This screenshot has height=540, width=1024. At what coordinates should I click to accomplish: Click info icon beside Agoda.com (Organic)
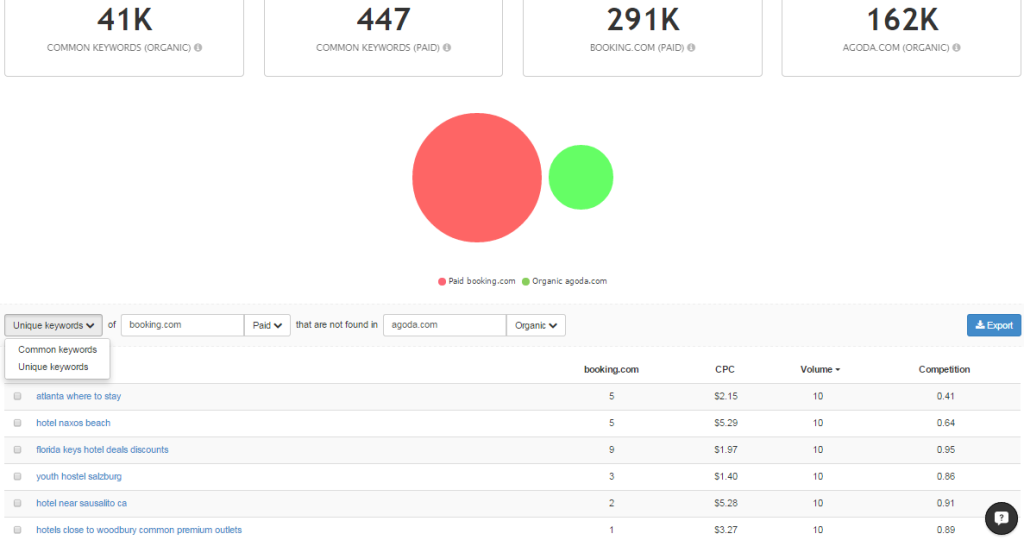click(x=956, y=48)
